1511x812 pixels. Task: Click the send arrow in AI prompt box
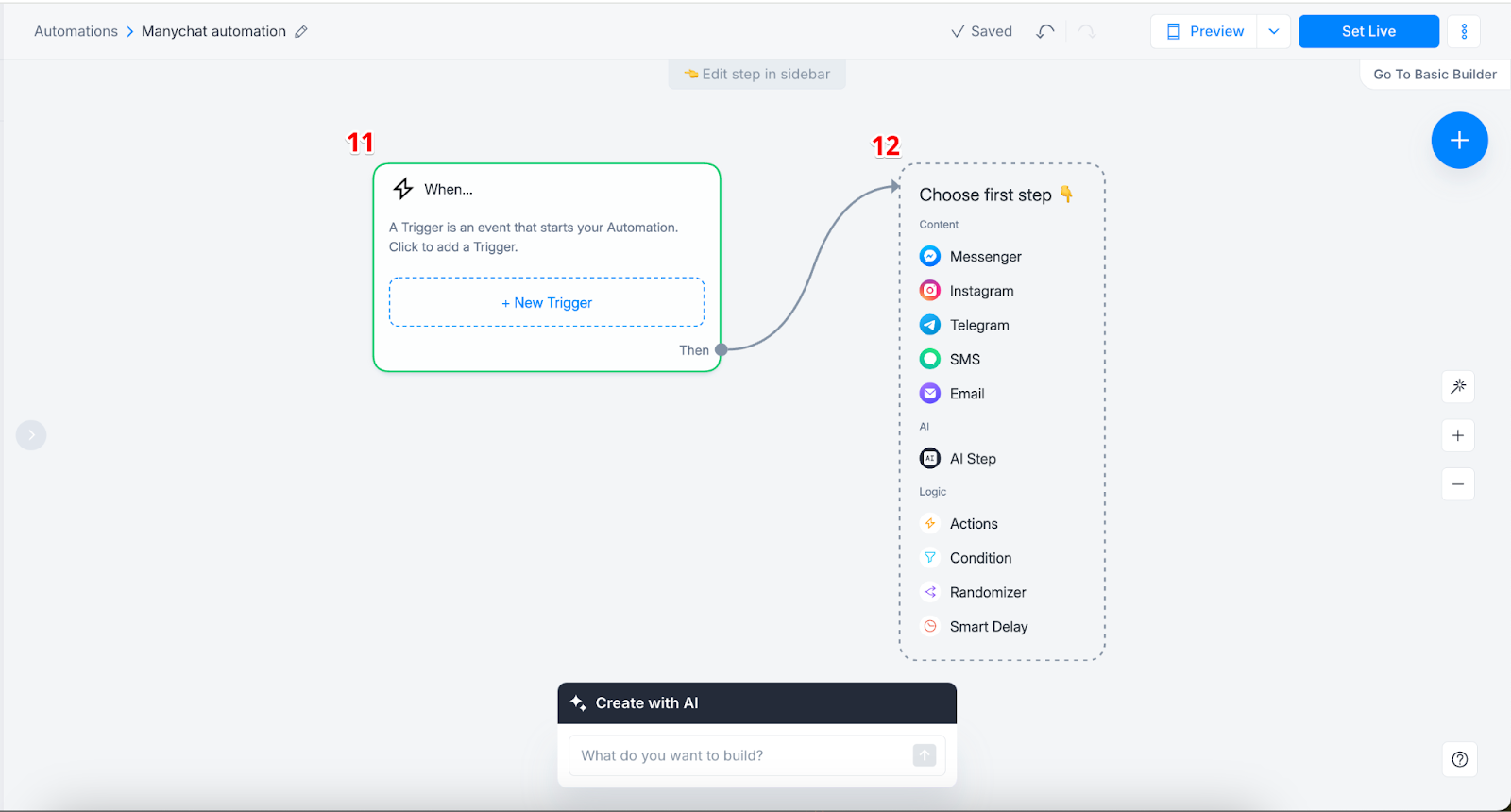[925, 755]
